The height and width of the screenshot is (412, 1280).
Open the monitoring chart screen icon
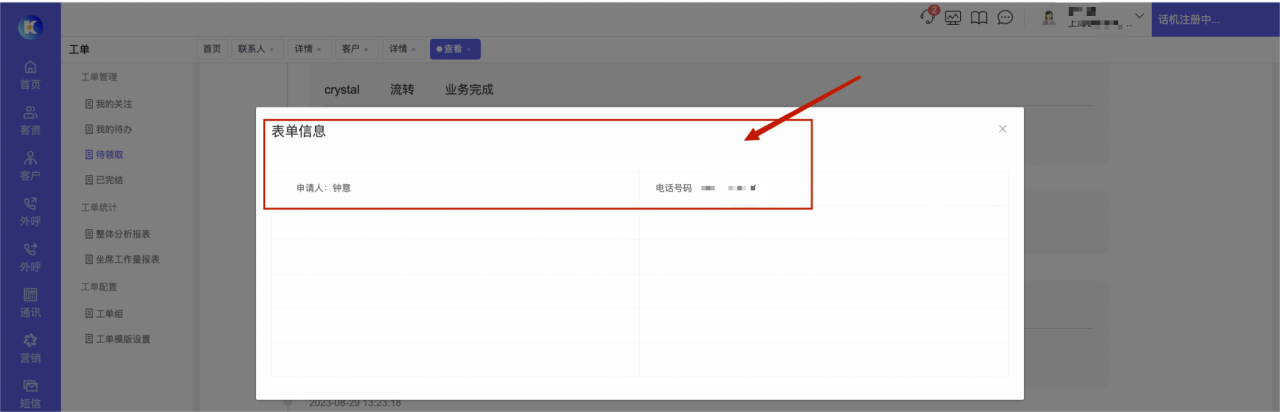[x=953, y=18]
